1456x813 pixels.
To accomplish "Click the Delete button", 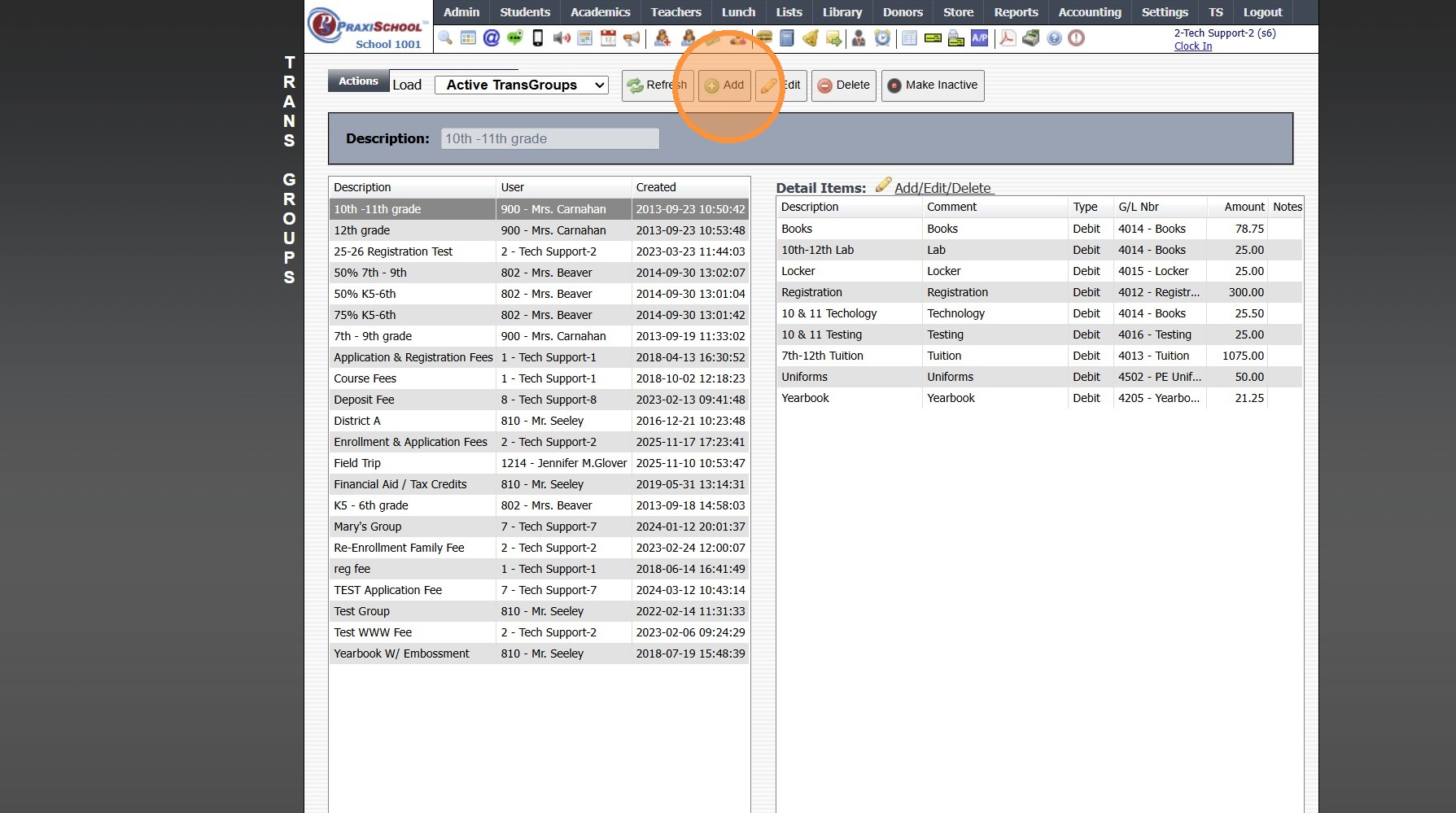I will pos(843,85).
